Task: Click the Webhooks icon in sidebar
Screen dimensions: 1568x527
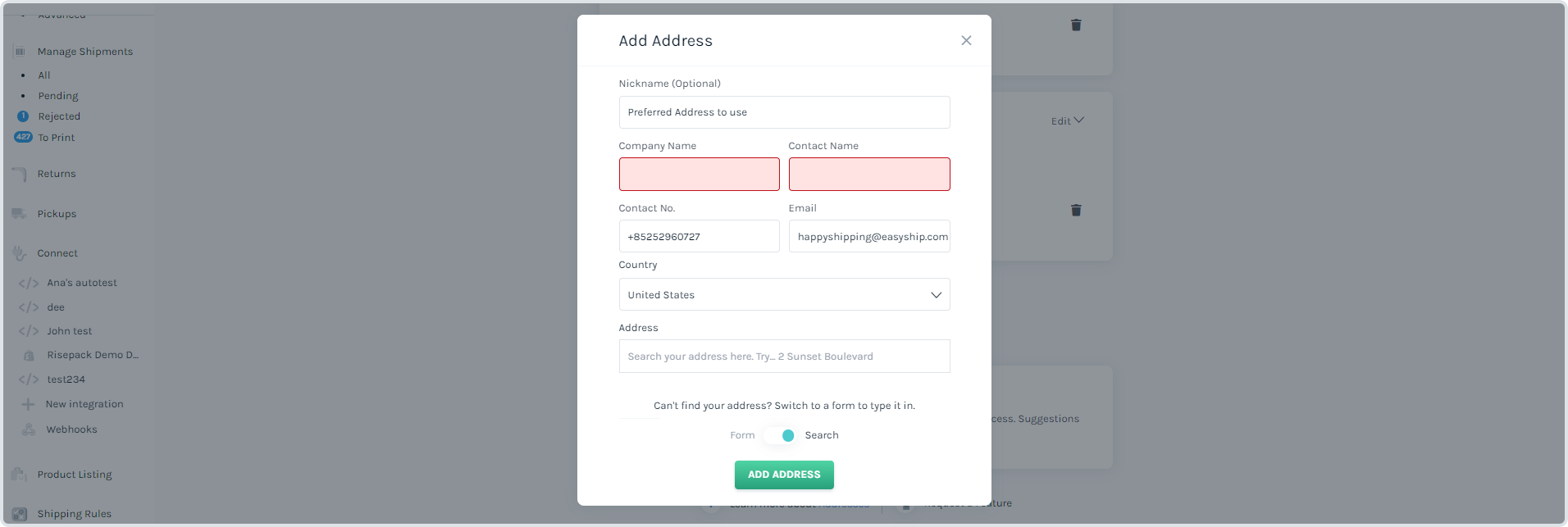Action: click(x=29, y=429)
